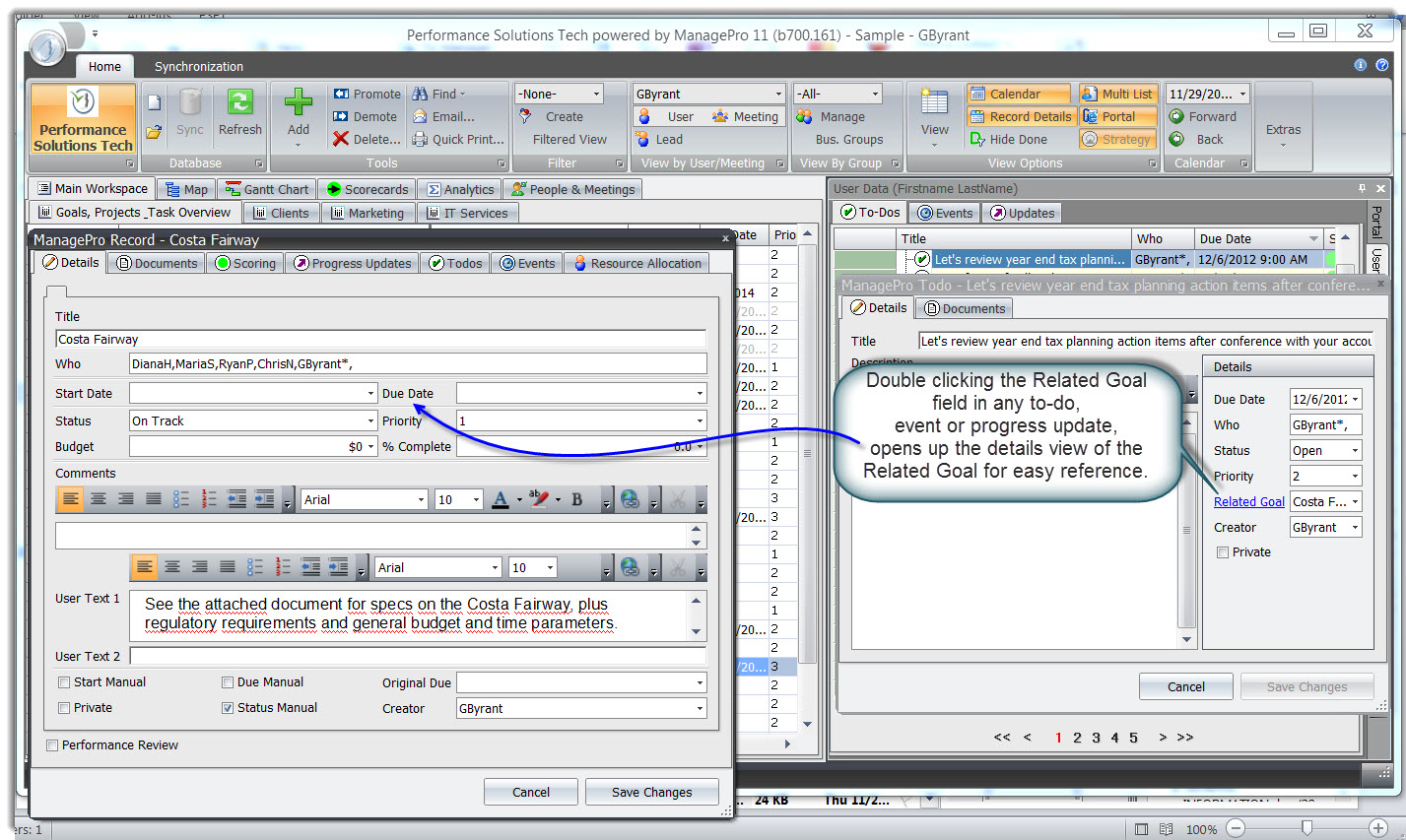Open the GByrant user dropdown in ribbon
1406x840 pixels.
tap(778, 94)
